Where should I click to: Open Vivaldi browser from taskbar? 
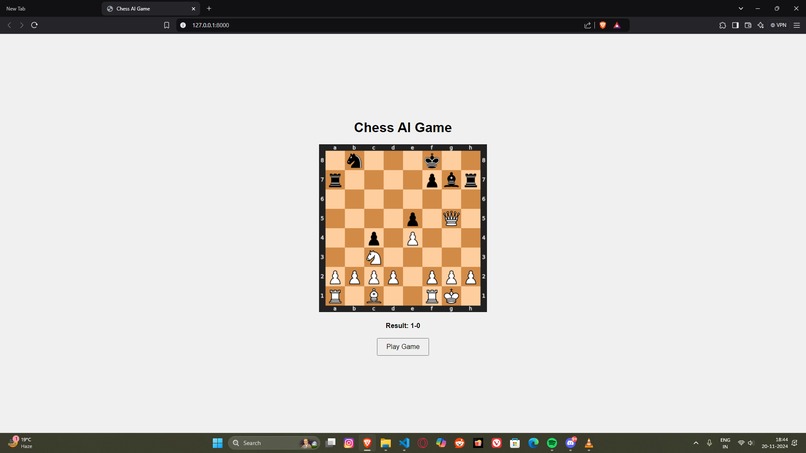pyautogui.click(x=496, y=443)
